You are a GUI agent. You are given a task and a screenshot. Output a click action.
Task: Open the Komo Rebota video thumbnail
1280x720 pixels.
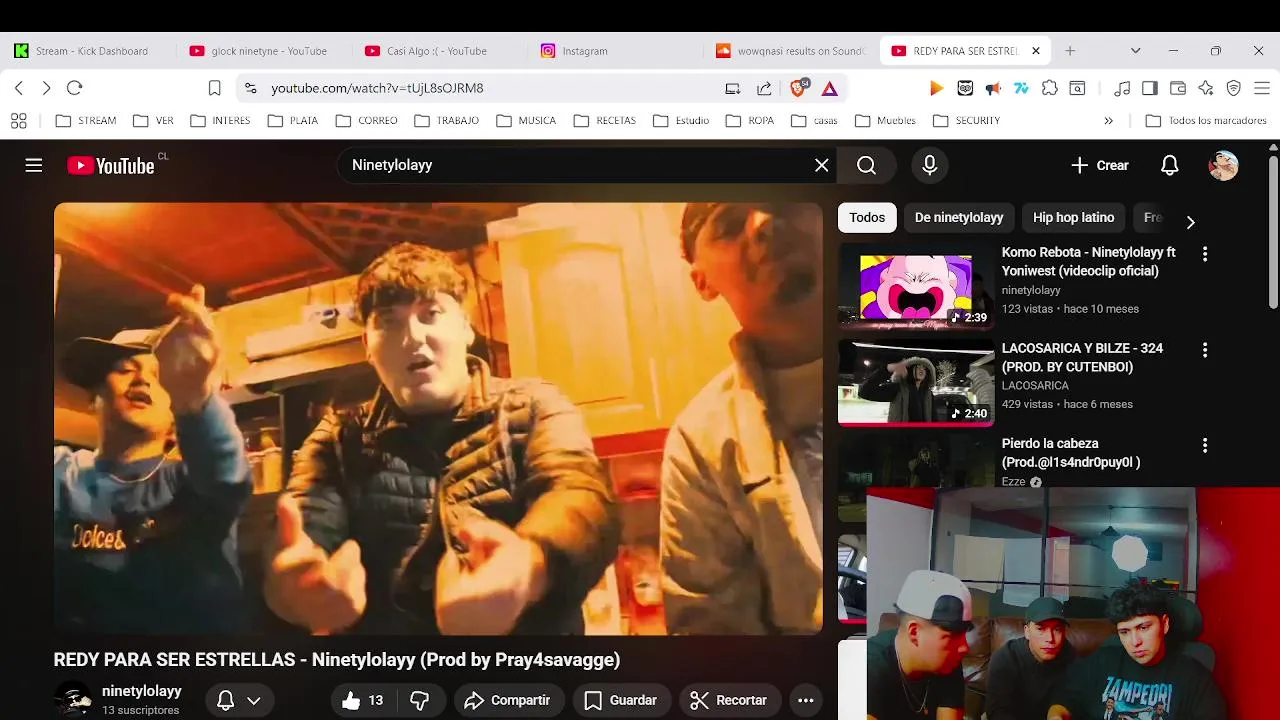point(916,287)
